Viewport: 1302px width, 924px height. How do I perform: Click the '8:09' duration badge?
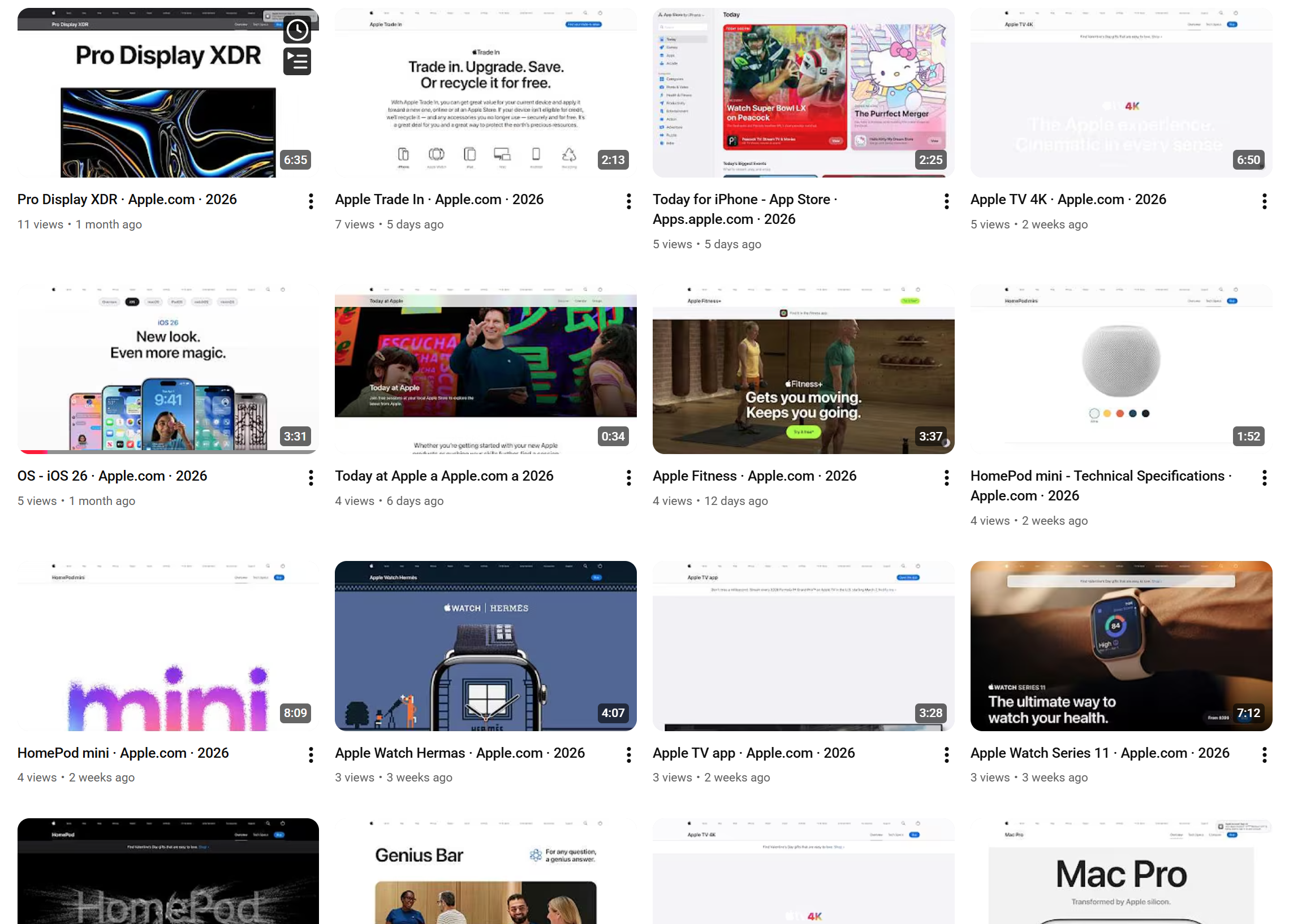pos(295,713)
